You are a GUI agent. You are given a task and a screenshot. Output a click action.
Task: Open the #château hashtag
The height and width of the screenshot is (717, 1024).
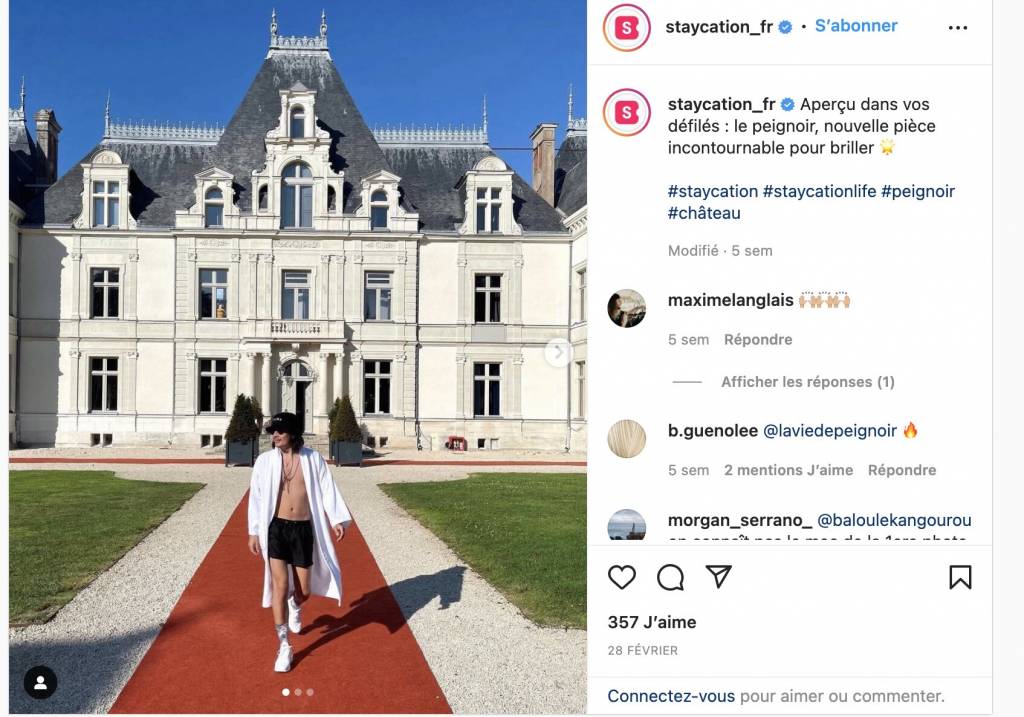(x=704, y=213)
